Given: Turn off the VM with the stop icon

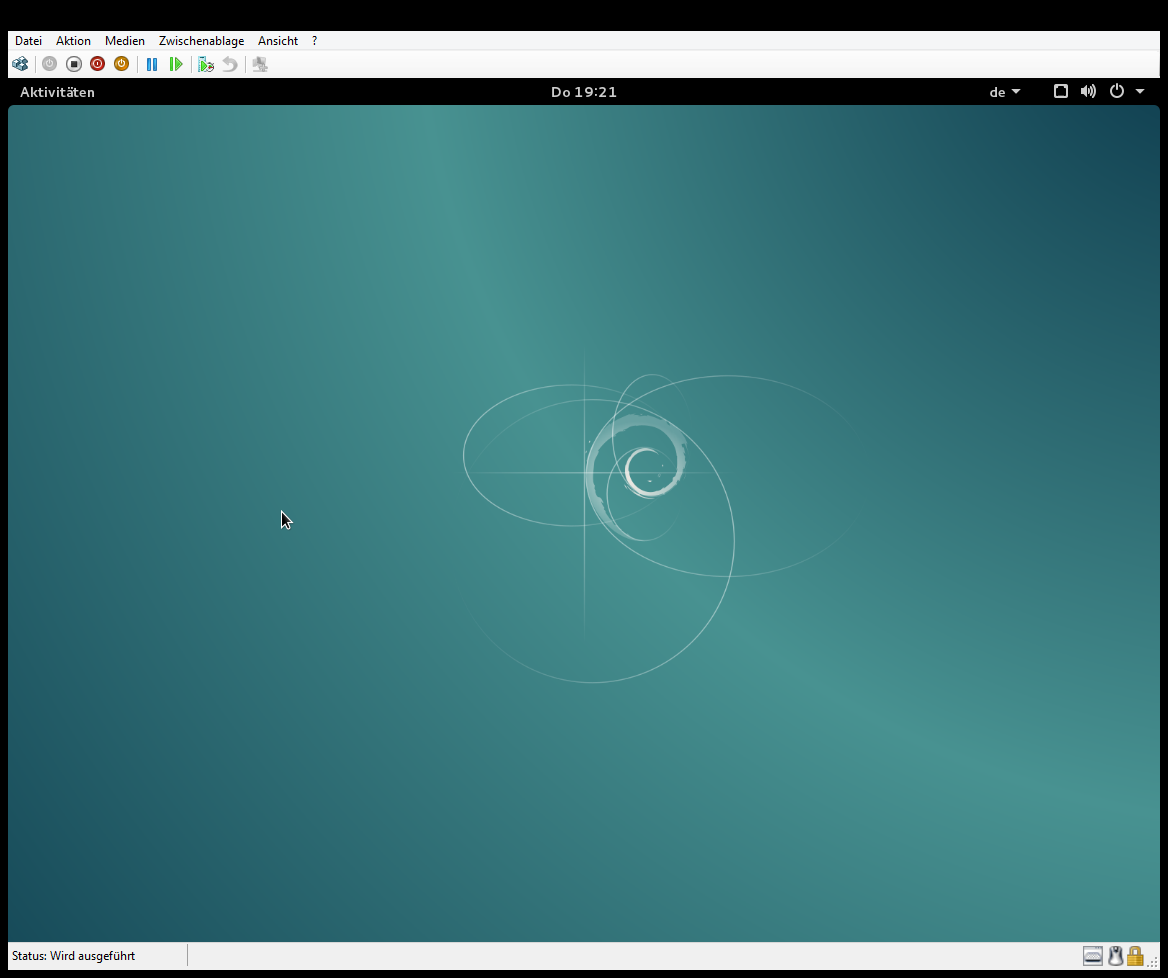Looking at the screenshot, I should point(74,64).
